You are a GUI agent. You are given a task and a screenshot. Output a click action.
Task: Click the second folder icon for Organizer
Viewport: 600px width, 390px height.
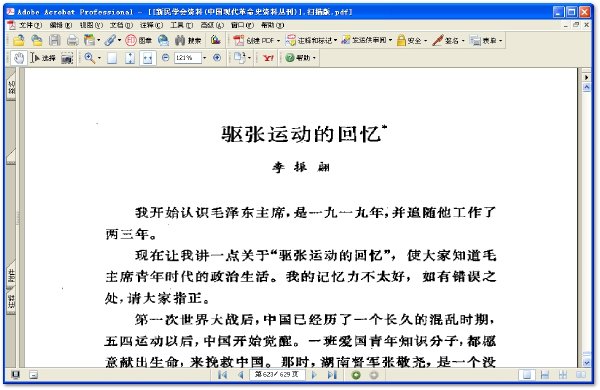37,40
